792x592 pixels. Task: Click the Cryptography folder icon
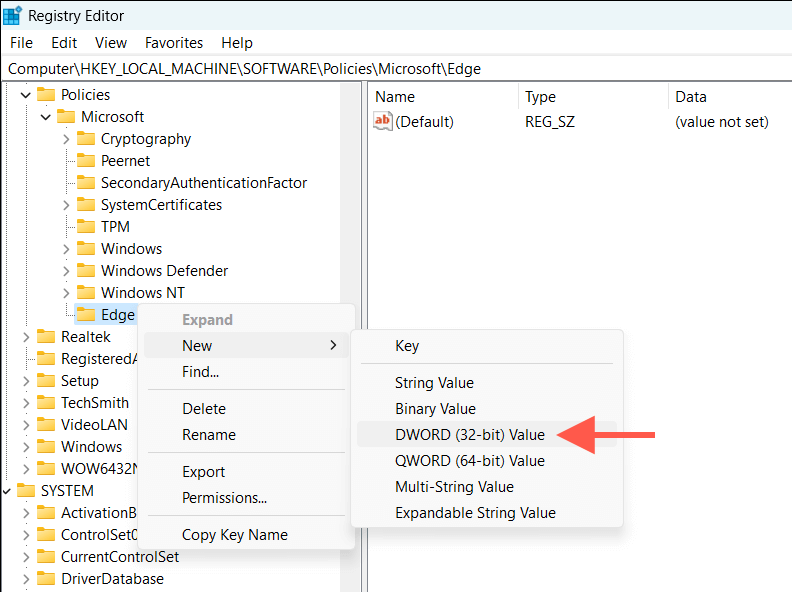86,139
